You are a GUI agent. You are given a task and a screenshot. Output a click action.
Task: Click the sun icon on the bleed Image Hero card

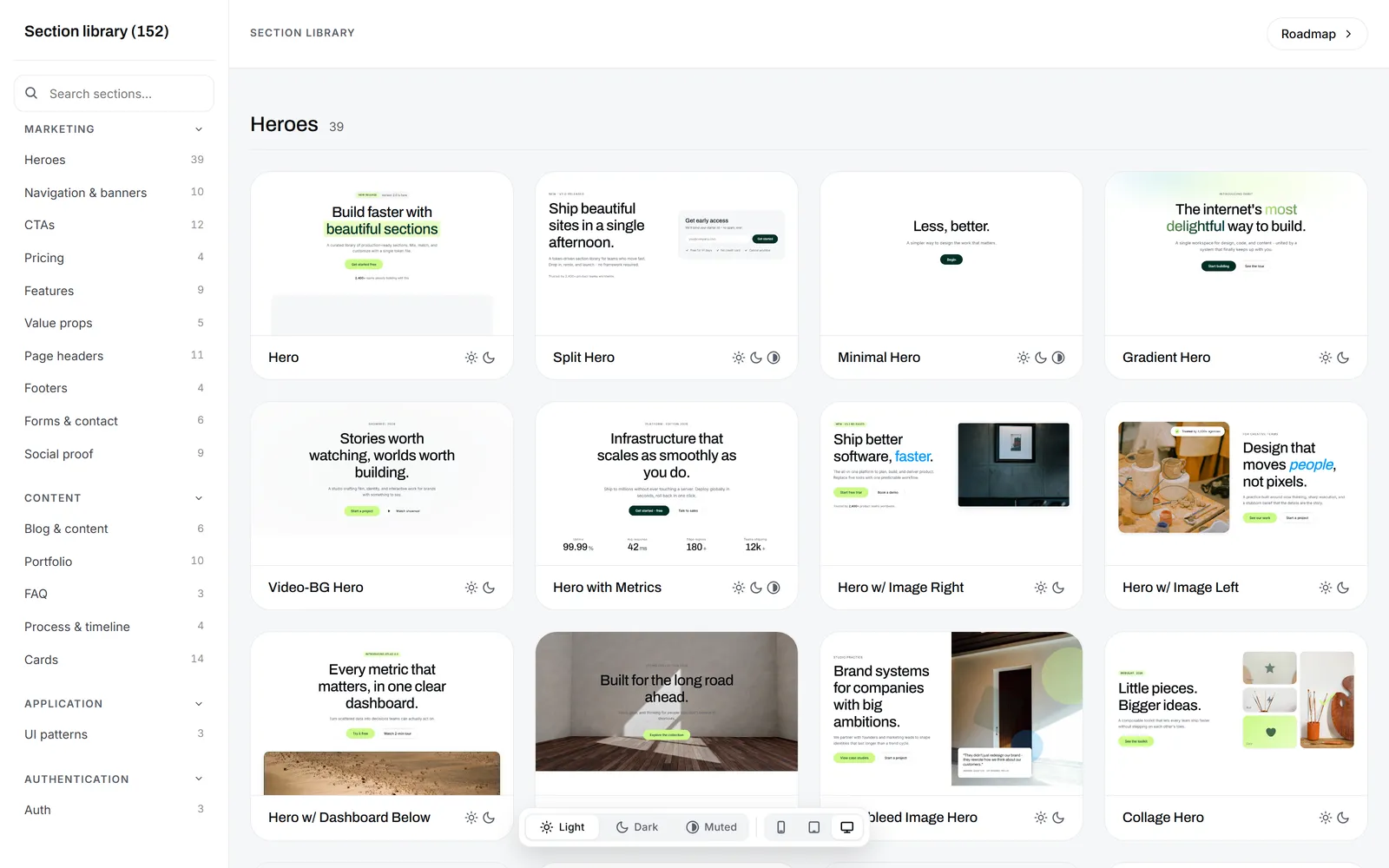[1041, 818]
